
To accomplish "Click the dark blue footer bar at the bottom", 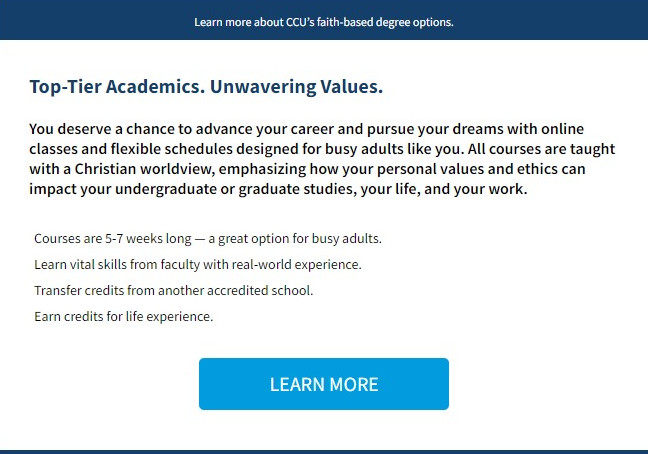I will pyautogui.click(x=323, y=451).
